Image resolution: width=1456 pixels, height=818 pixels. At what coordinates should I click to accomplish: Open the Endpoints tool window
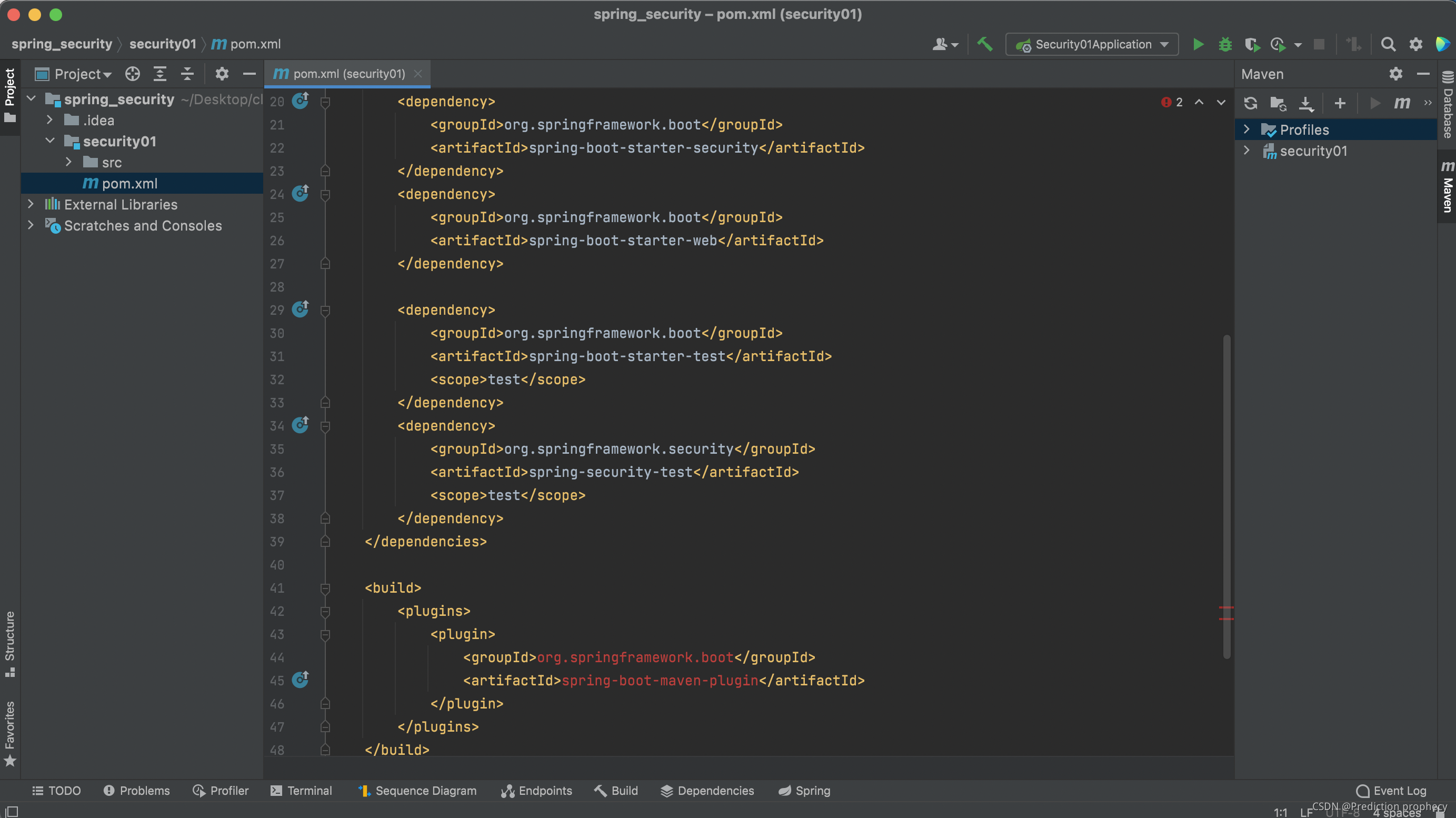tap(536, 790)
